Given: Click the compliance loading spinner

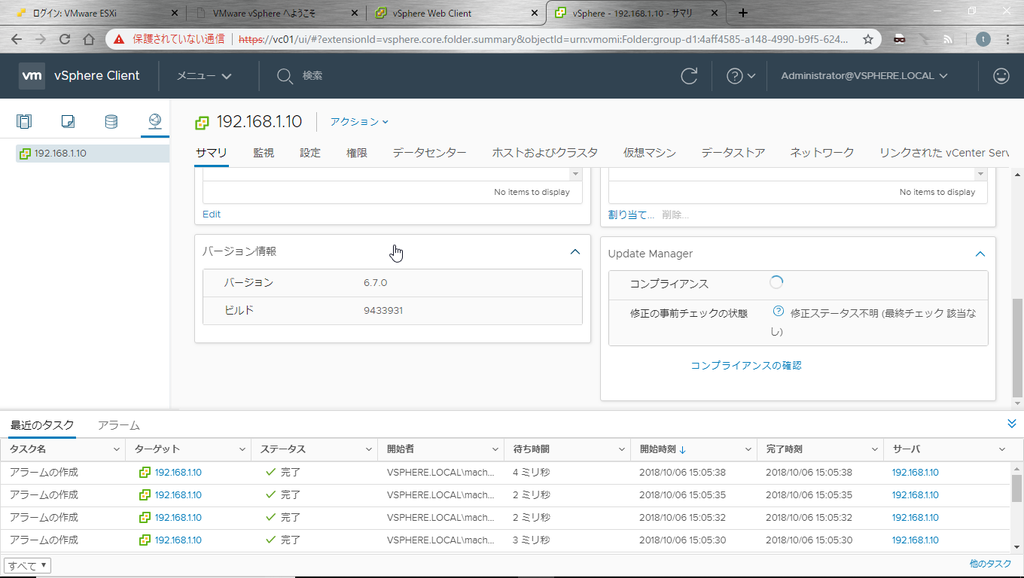Looking at the screenshot, I should [x=776, y=282].
